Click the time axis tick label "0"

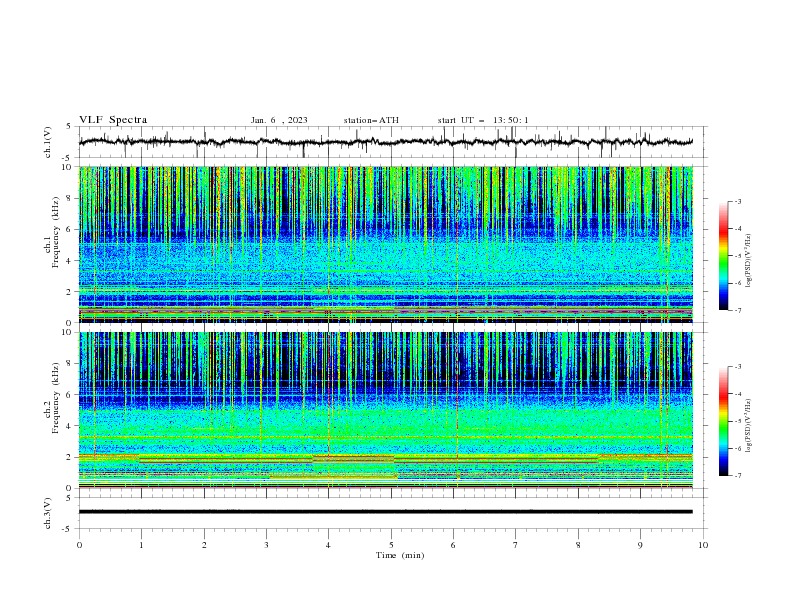[79, 545]
